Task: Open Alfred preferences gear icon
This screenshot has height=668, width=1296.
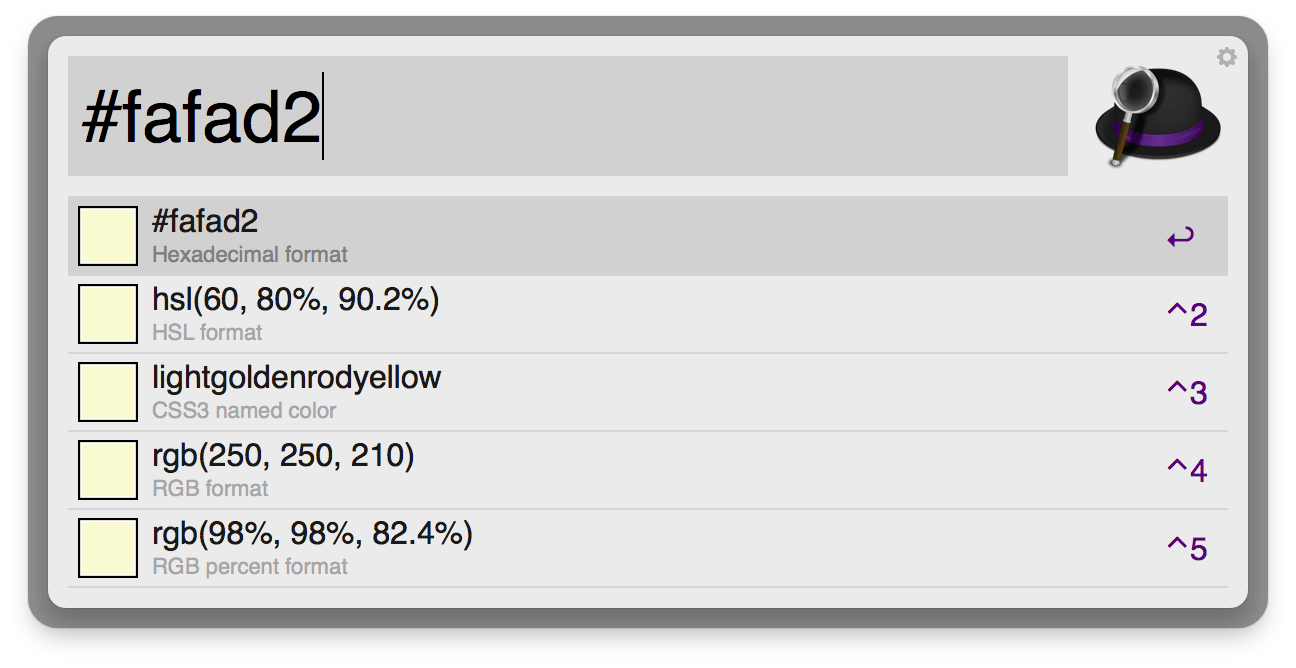Action: click(x=1227, y=58)
